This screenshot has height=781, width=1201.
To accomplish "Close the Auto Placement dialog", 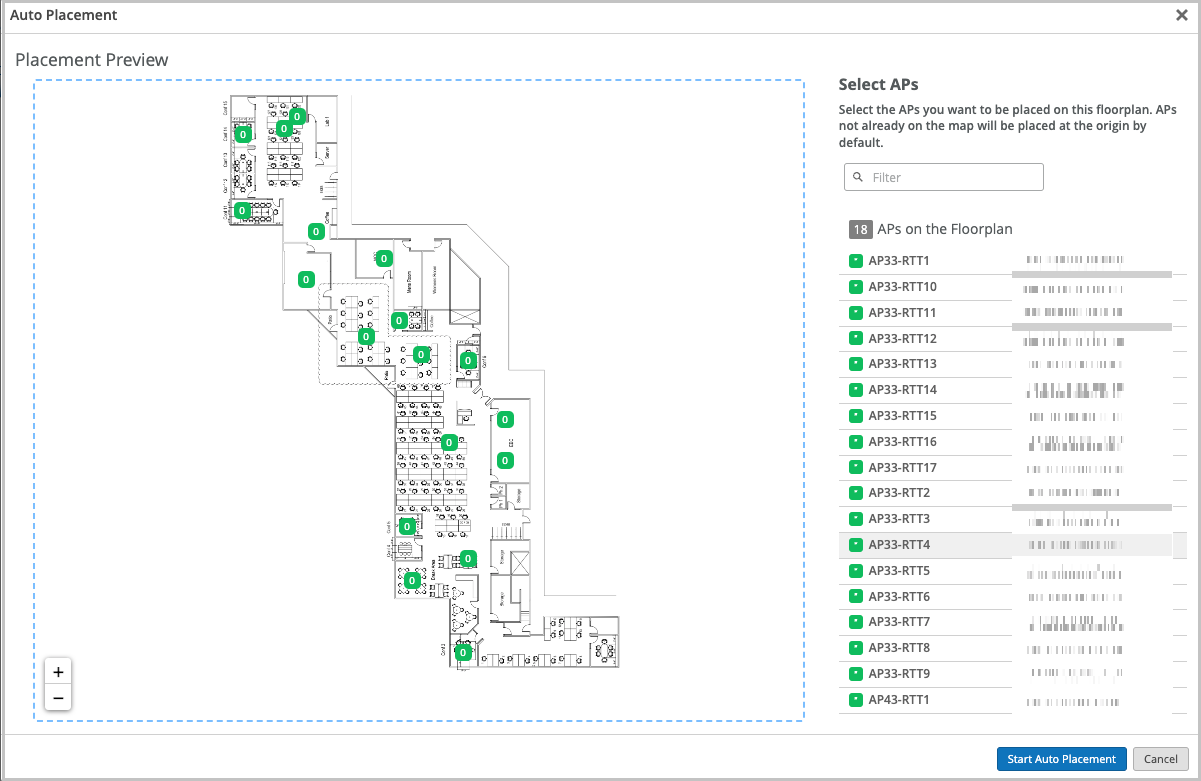I will (1181, 15).
